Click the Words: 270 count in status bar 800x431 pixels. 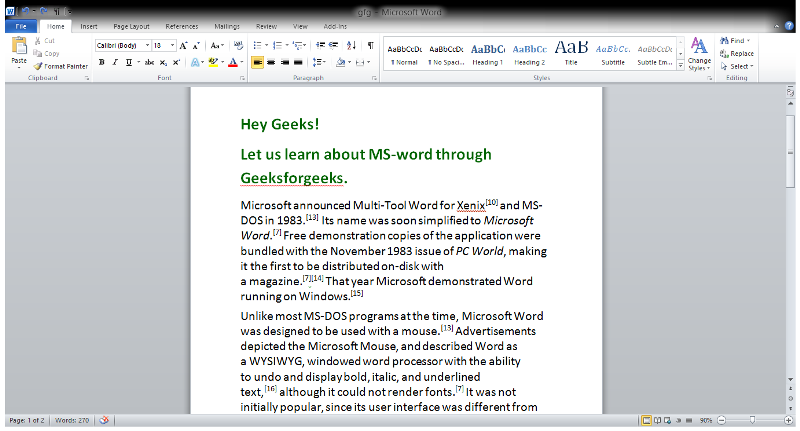click(73, 421)
